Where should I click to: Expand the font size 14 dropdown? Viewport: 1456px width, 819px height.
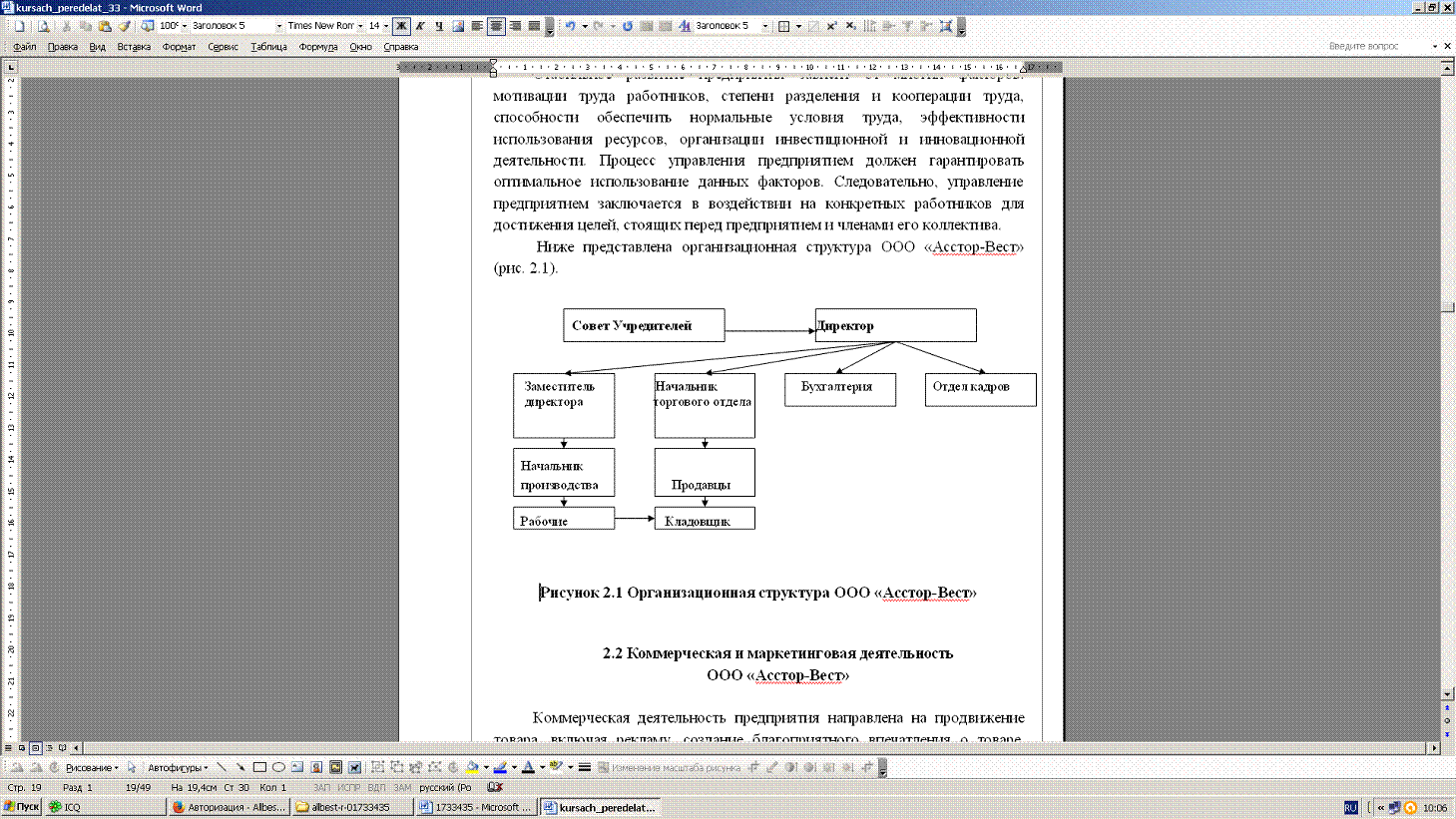pos(386,26)
